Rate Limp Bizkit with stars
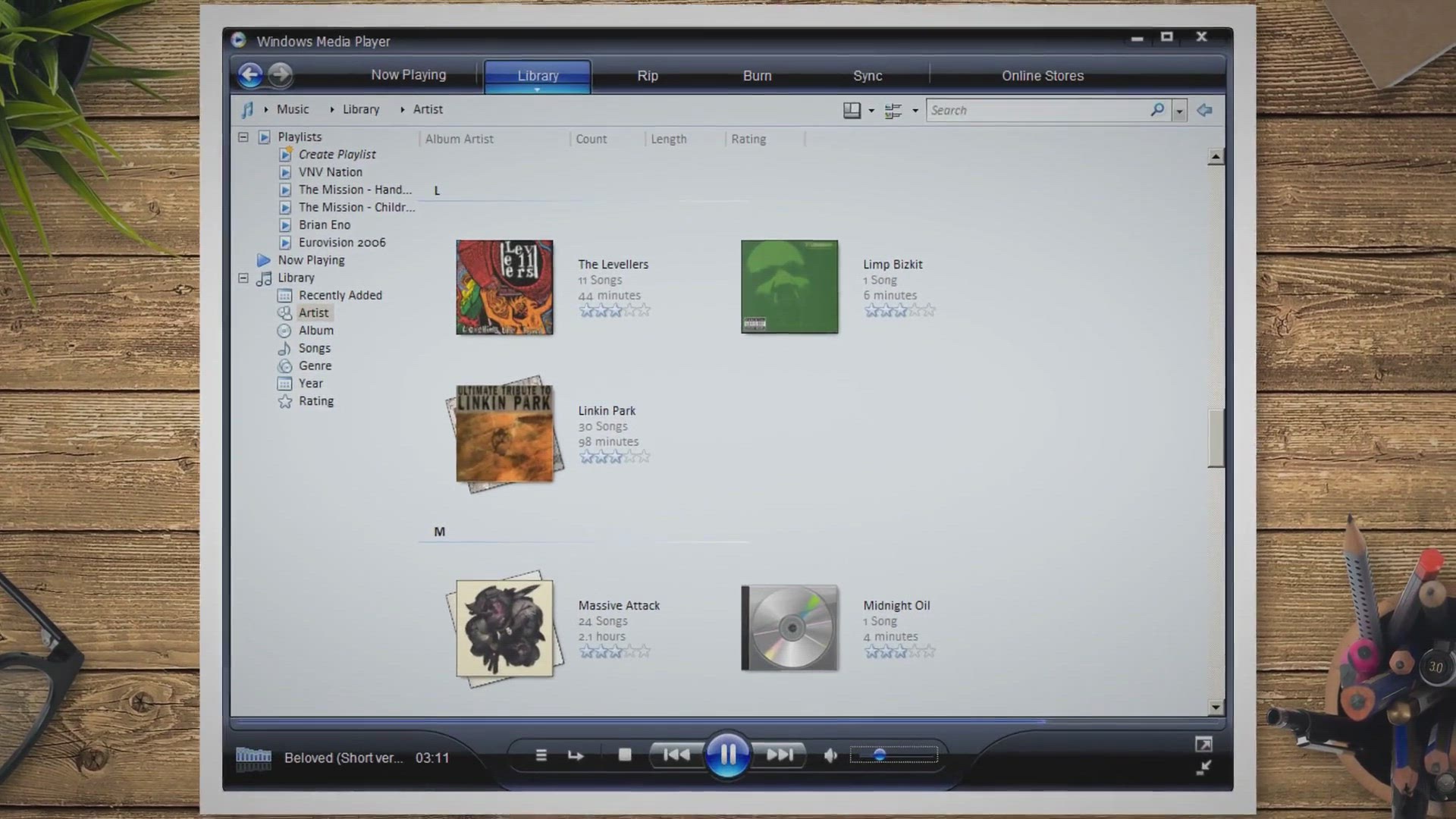 (x=900, y=311)
